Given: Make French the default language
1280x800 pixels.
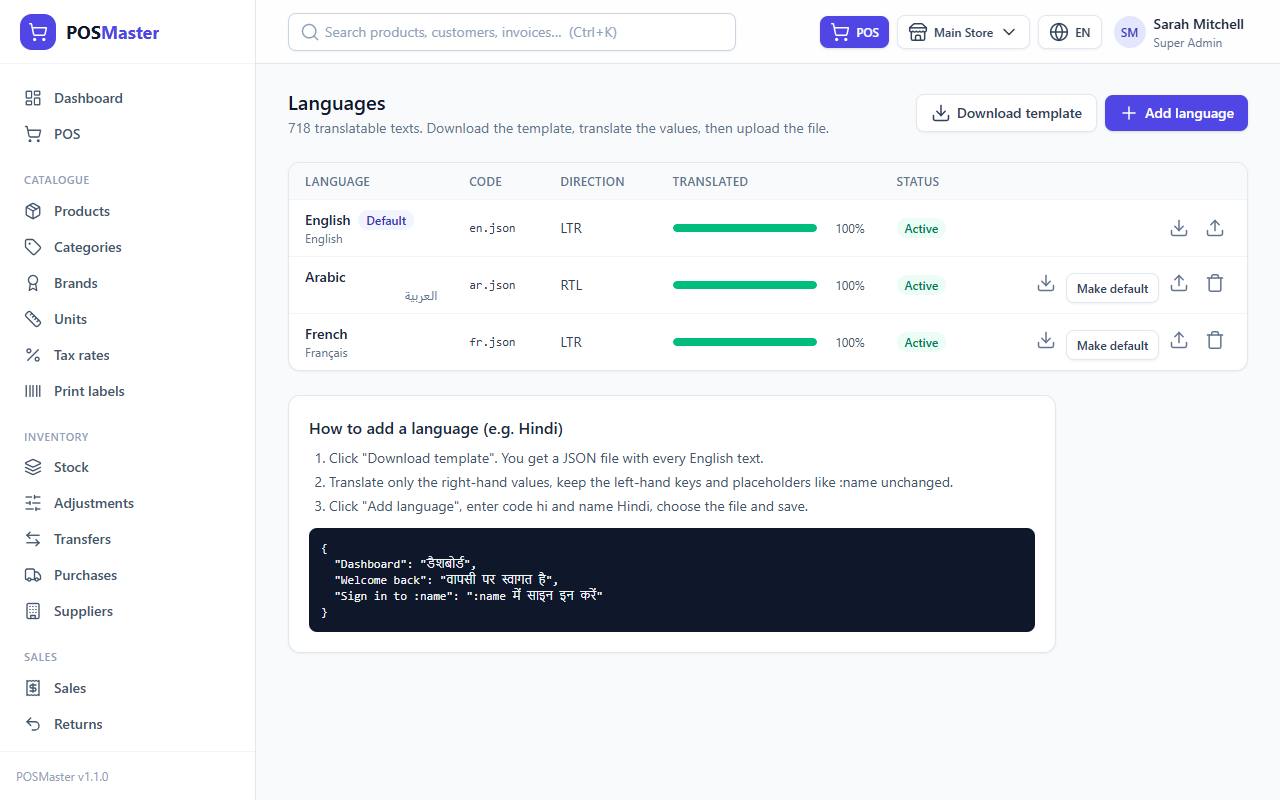Looking at the screenshot, I should [1112, 345].
